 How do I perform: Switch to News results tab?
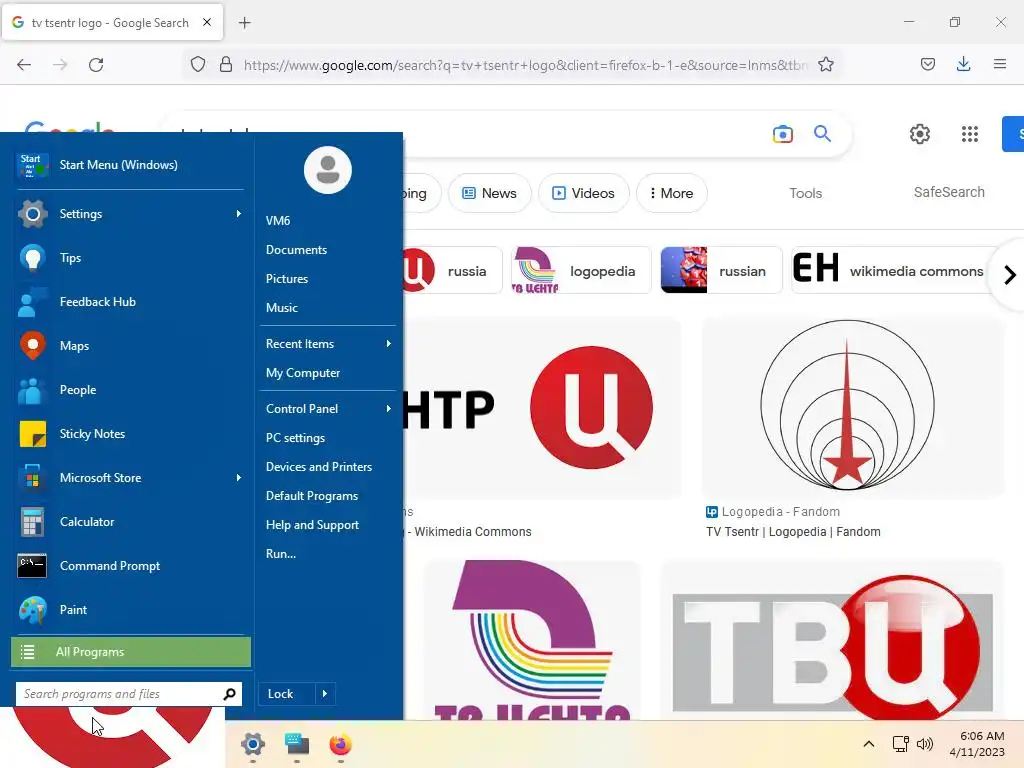[x=489, y=193]
